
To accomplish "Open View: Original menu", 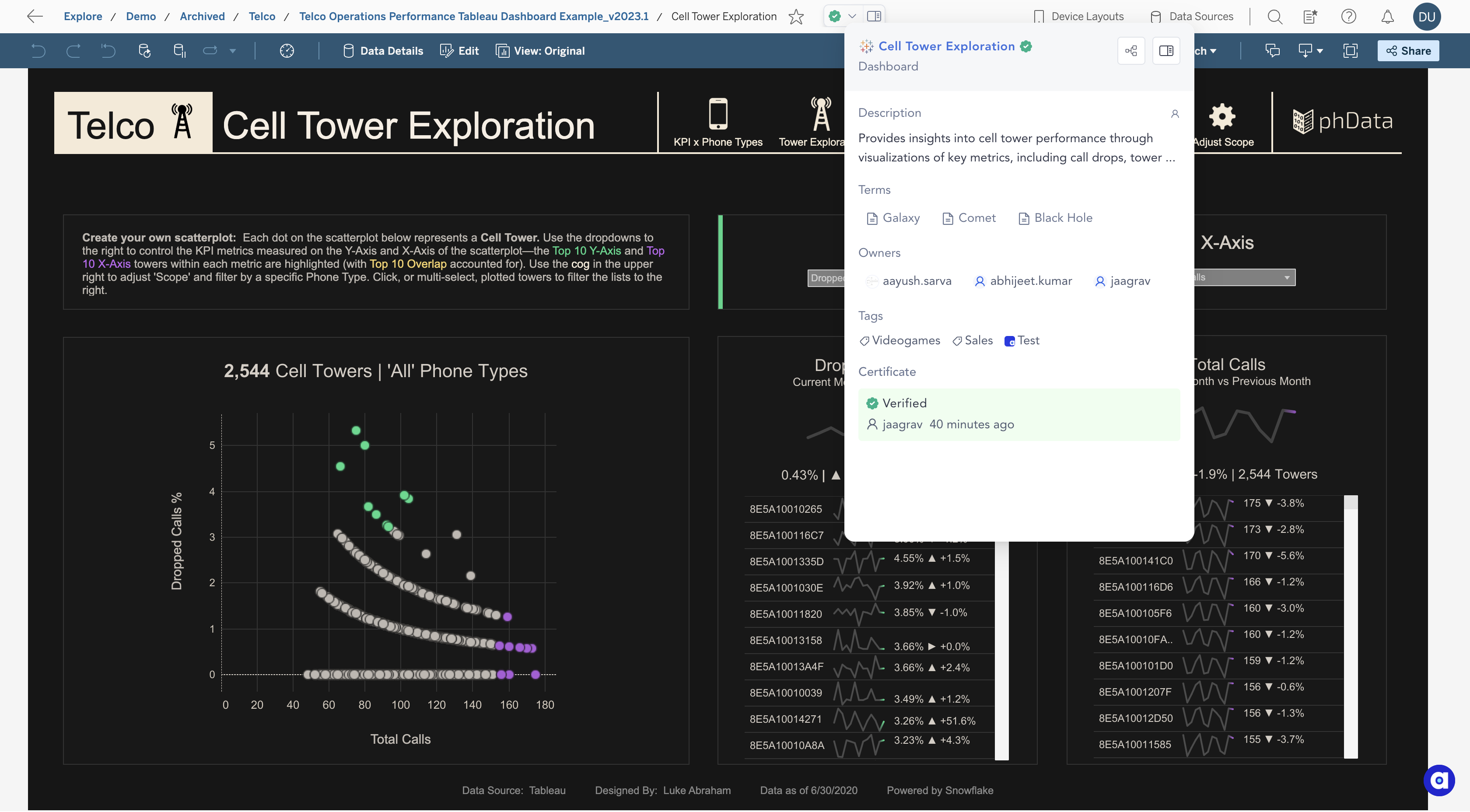I will 540,51.
